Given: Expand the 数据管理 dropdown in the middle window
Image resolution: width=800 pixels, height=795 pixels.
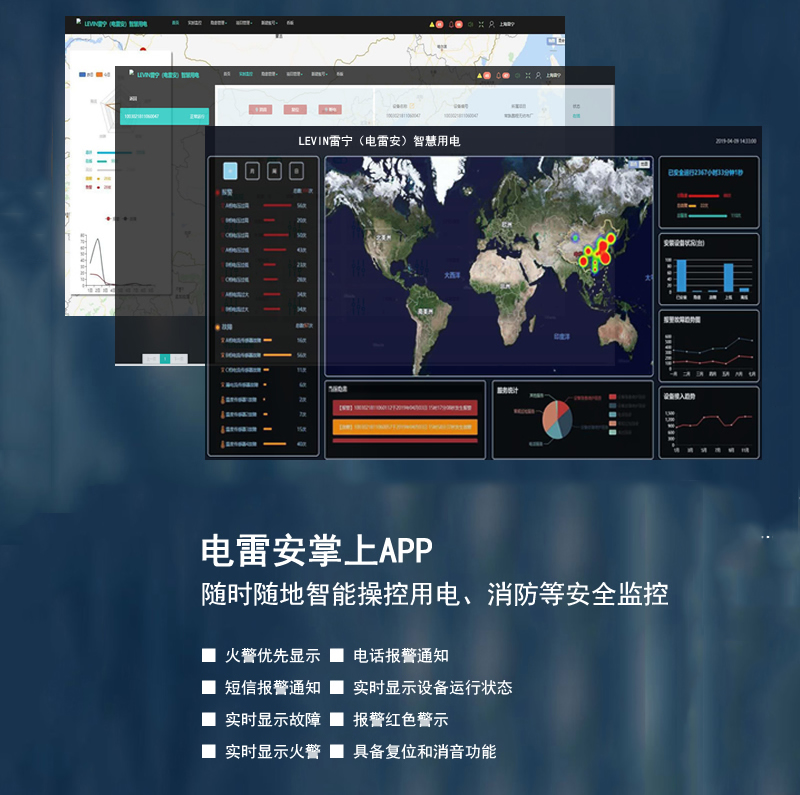Looking at the screenshot, I should coord(269,74).
